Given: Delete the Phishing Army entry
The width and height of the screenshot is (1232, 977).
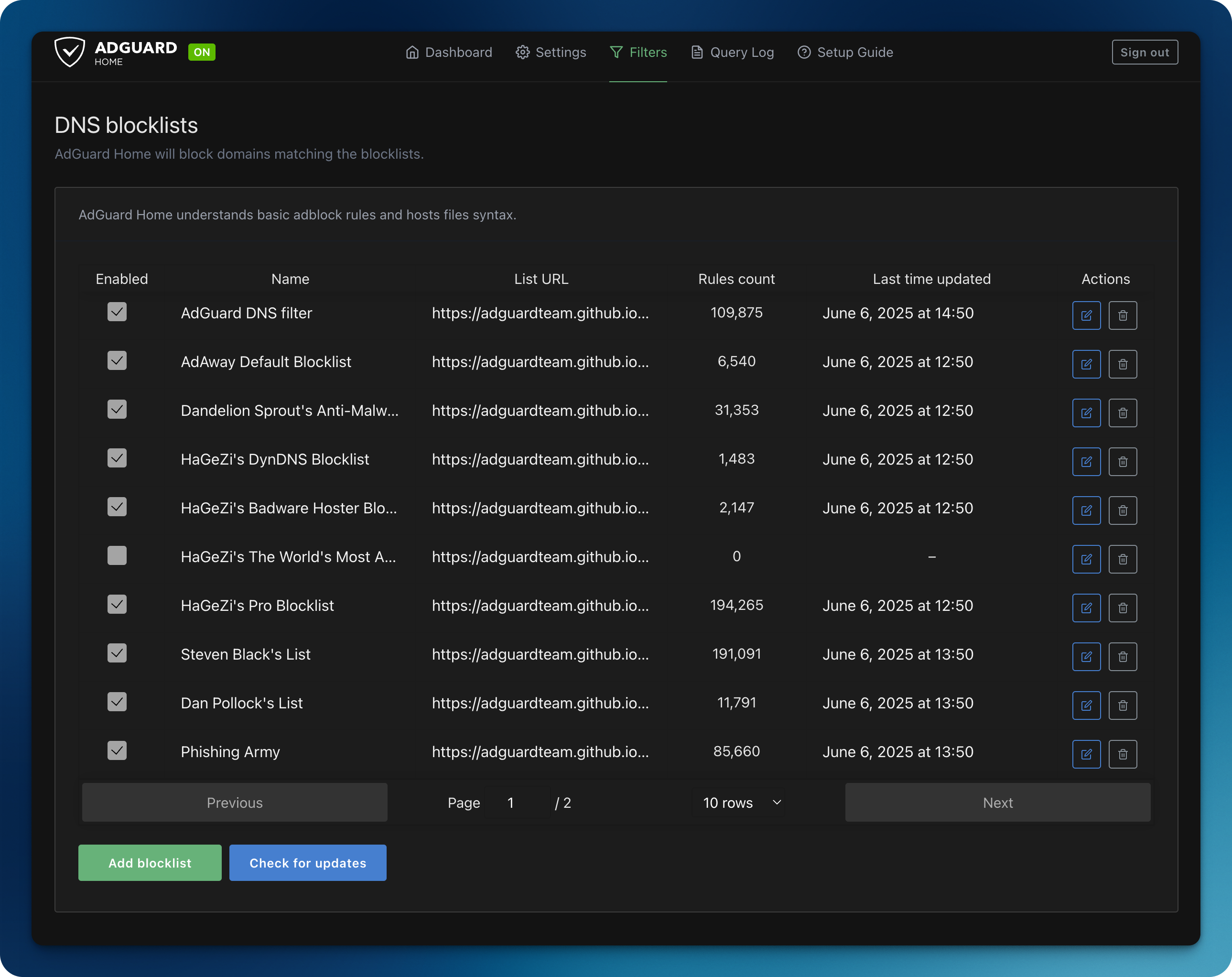Looking at the screenshot, I should coord(1123,755).
